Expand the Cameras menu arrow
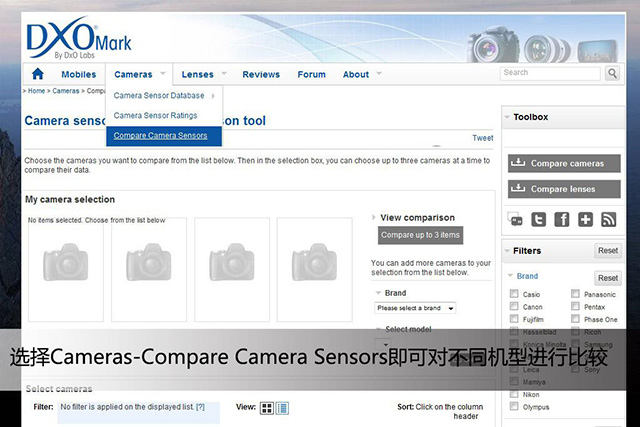 (163, 73)
